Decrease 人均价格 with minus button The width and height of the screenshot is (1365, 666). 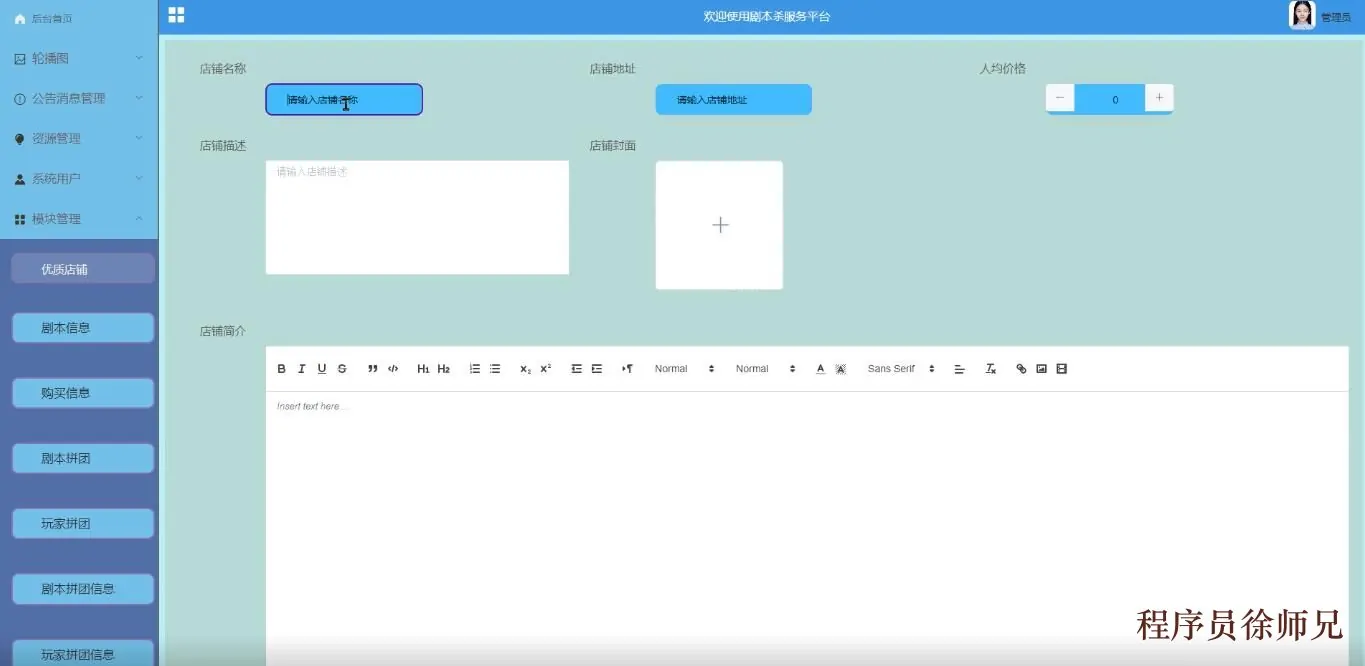point(1060,98)
